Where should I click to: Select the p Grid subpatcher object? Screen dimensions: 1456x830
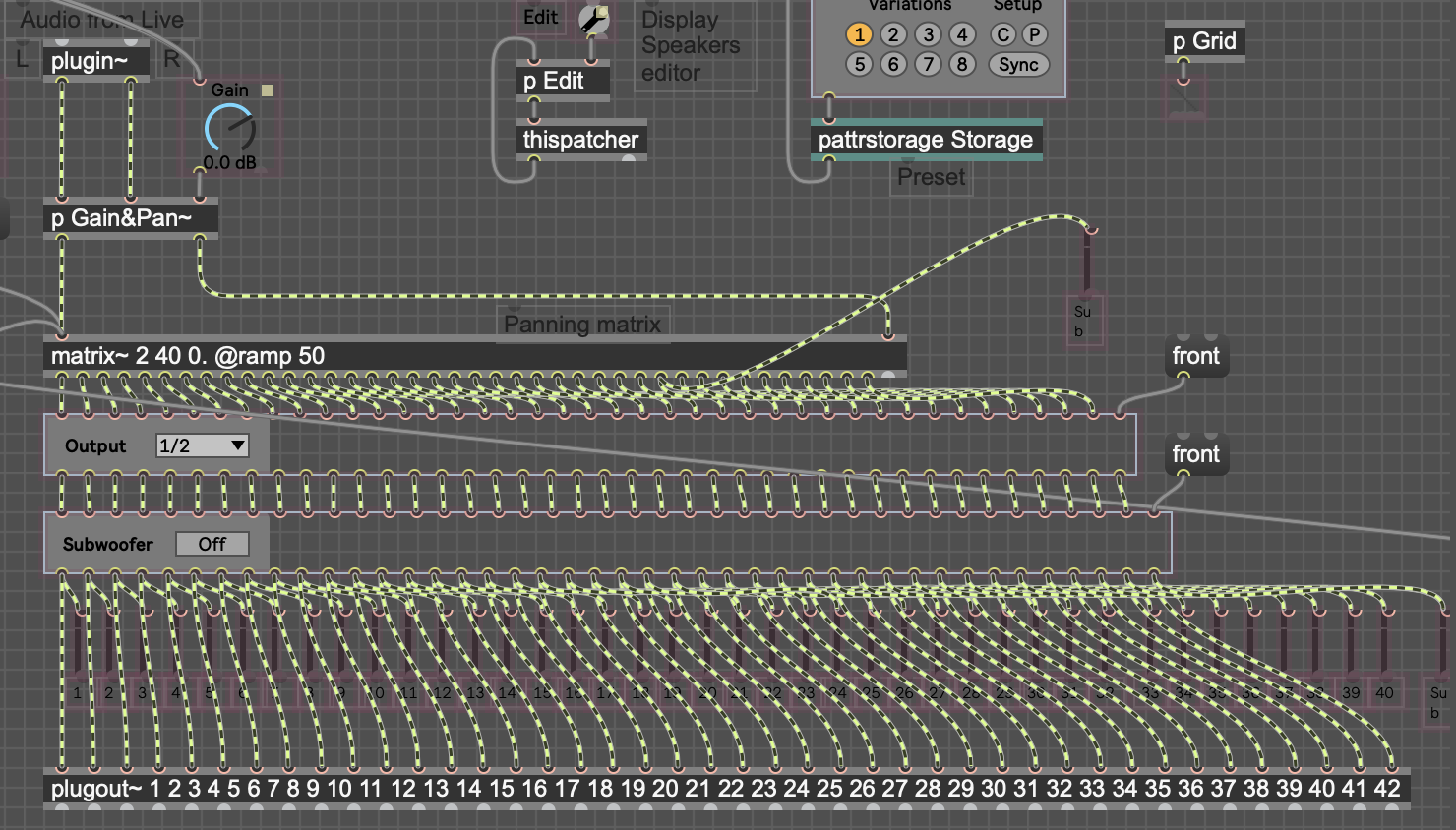tap(1204, 41)
